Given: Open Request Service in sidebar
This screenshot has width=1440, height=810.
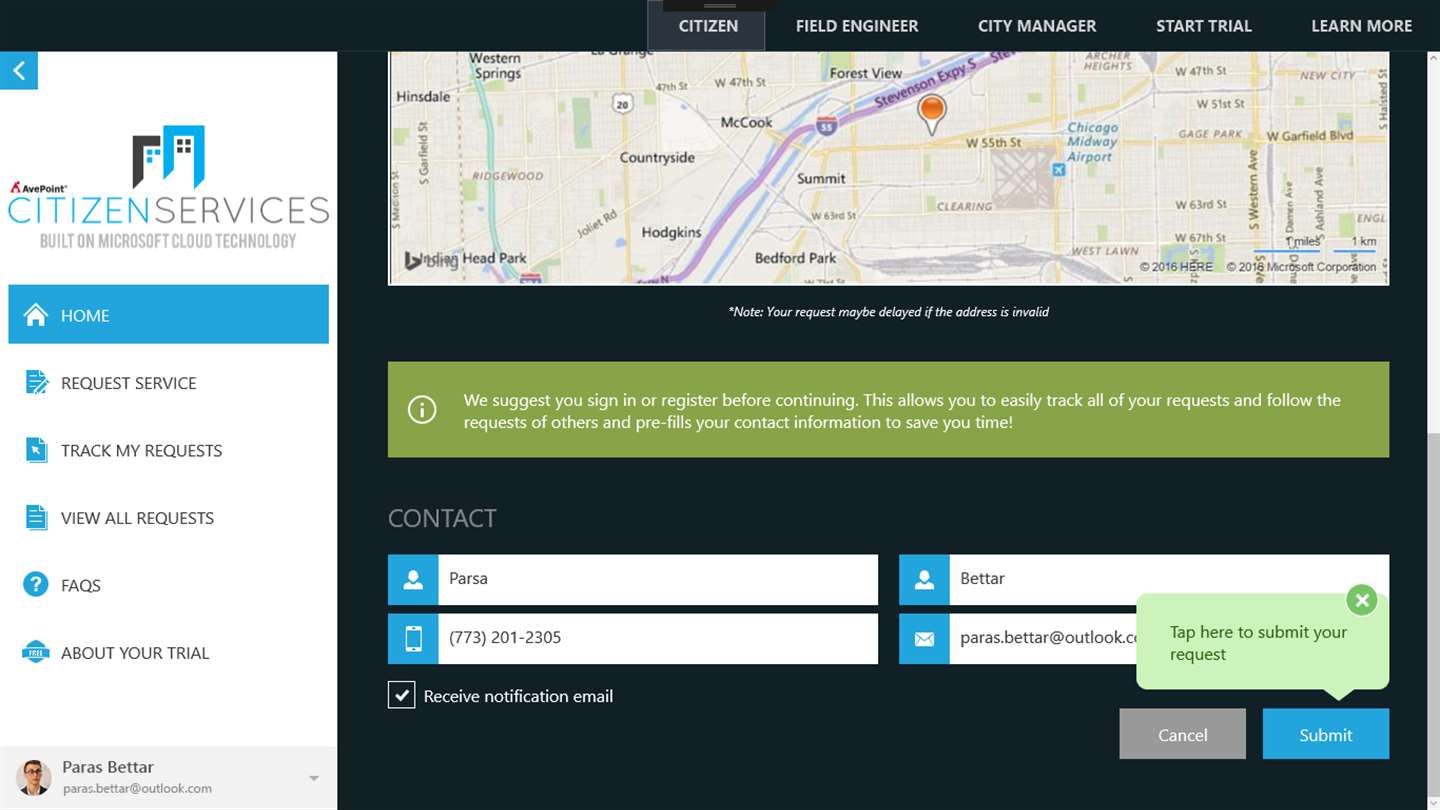Looking at the screenshot, I should coord(168,383).
